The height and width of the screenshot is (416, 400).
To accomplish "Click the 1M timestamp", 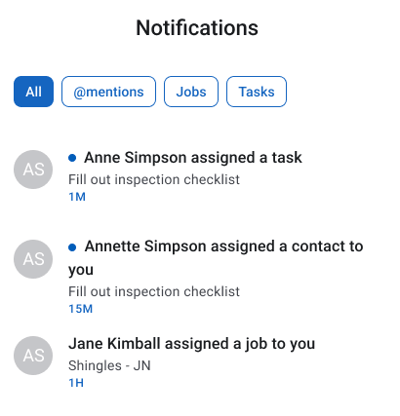I will (x=77, y=197).
